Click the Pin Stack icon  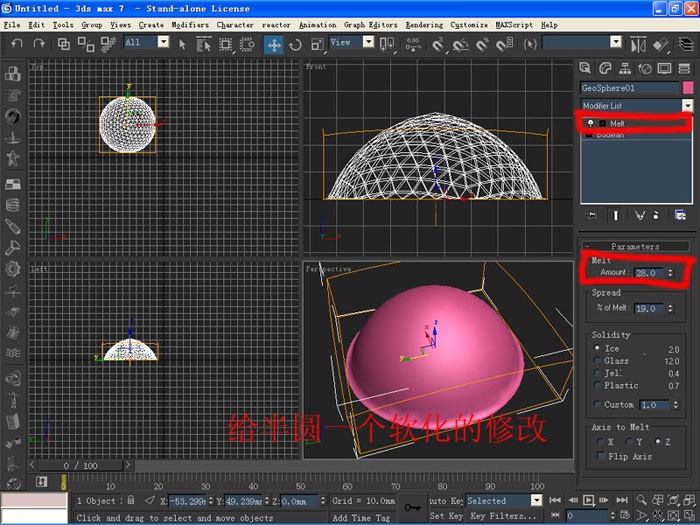pyautogui.click(x=592, y=216)
